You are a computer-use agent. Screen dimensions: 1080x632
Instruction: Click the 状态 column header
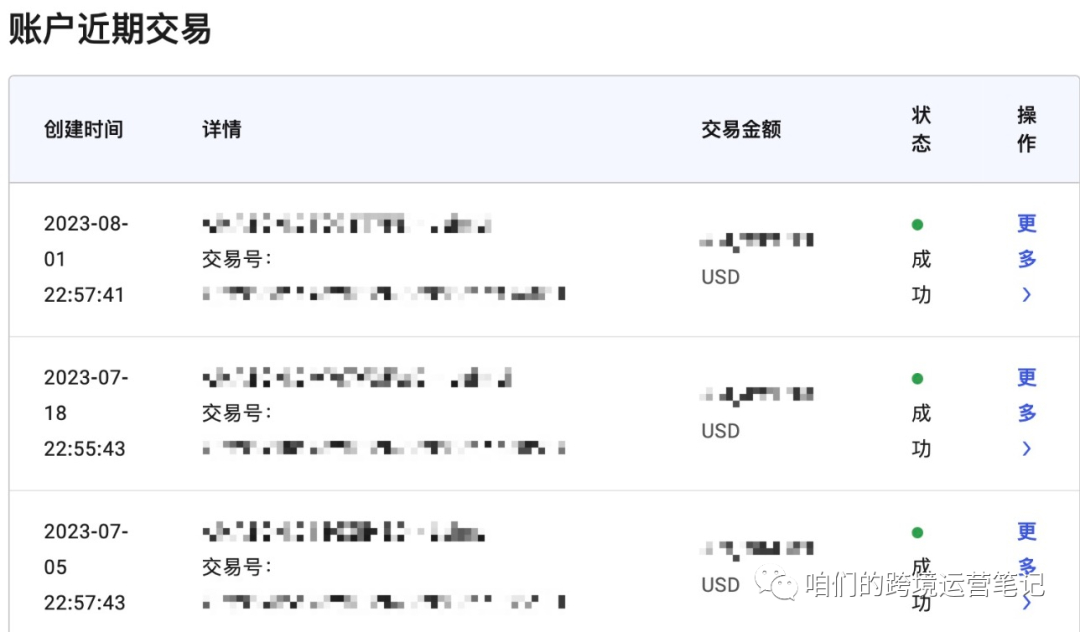pyautogui.click(x=921, y=129)
